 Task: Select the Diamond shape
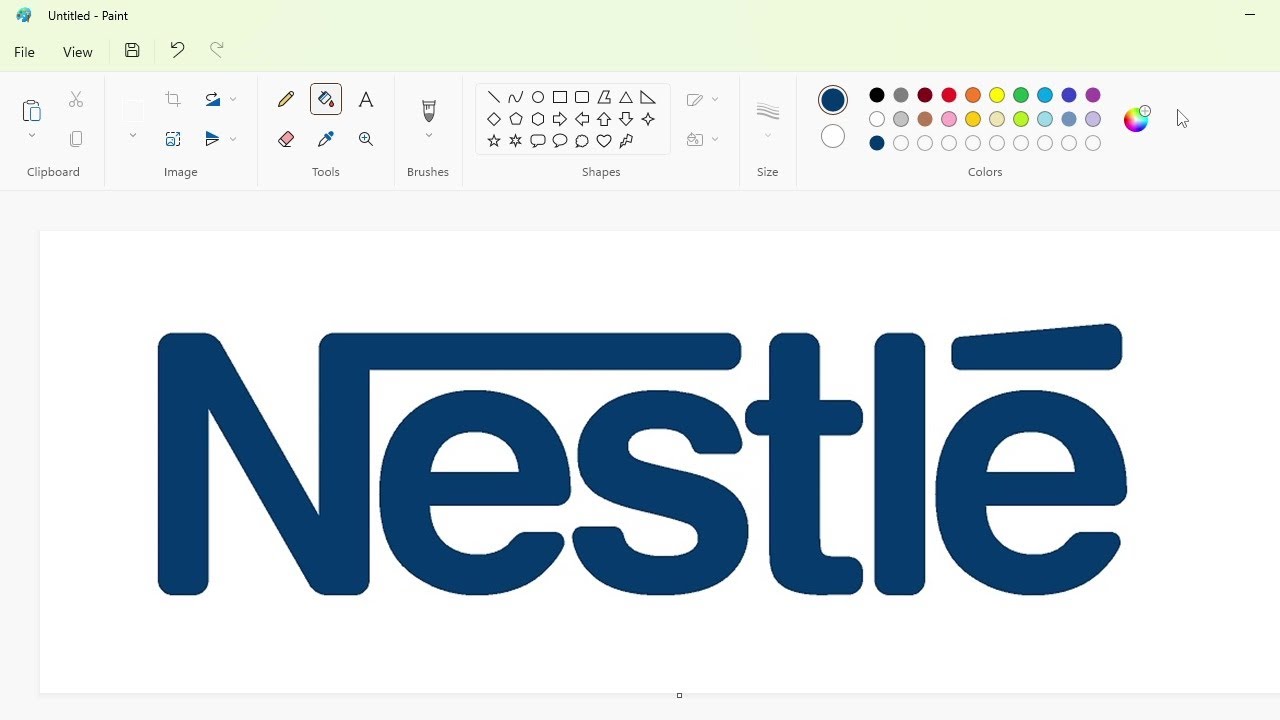[x=494, y=119]
